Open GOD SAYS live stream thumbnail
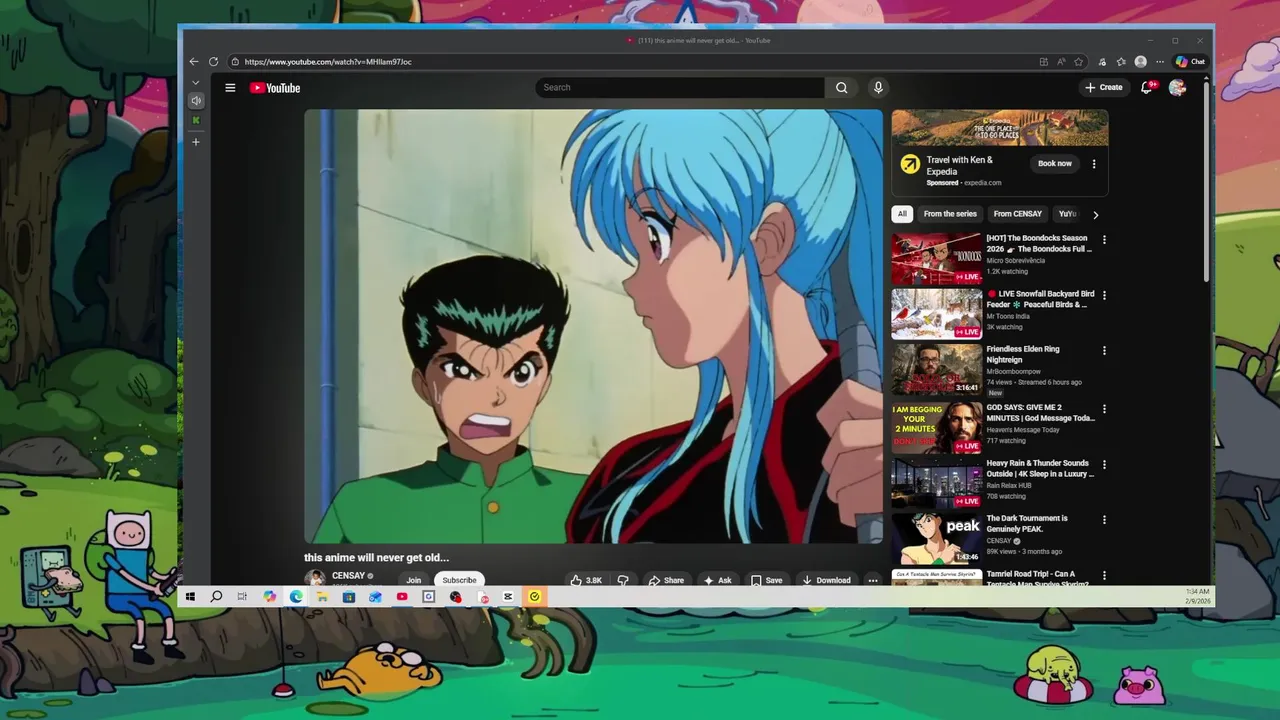Screen dimensions: 1280x720 point(937,428)
